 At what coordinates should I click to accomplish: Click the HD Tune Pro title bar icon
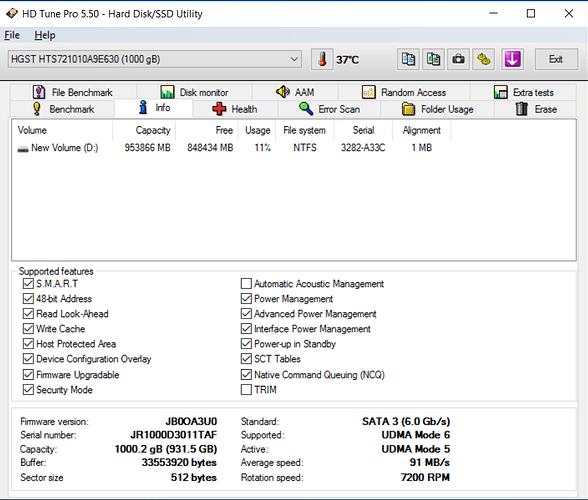point(12,14)
